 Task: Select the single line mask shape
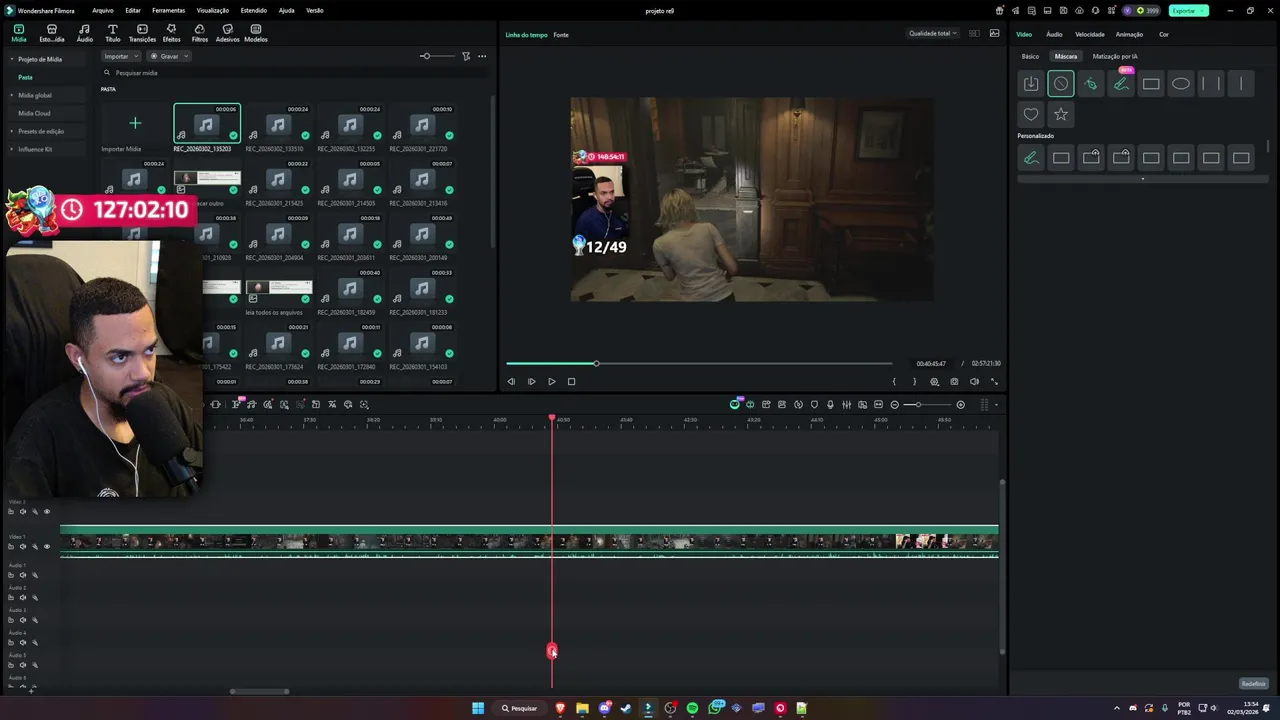coord(1241,84)
